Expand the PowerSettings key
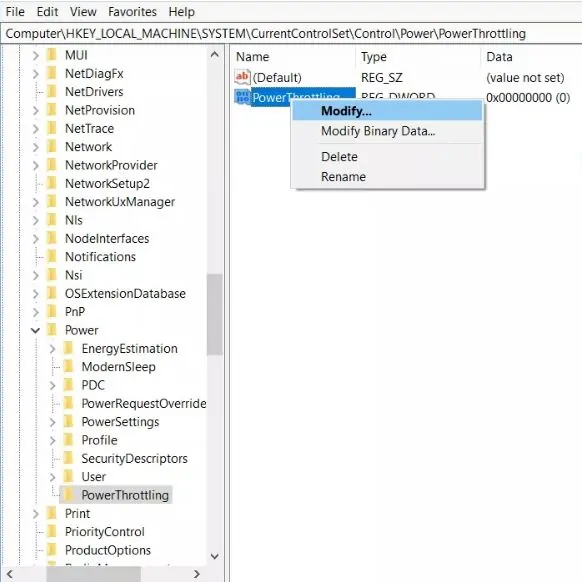Viewport: 582px width, 582px height. click(x=52, y=422)
